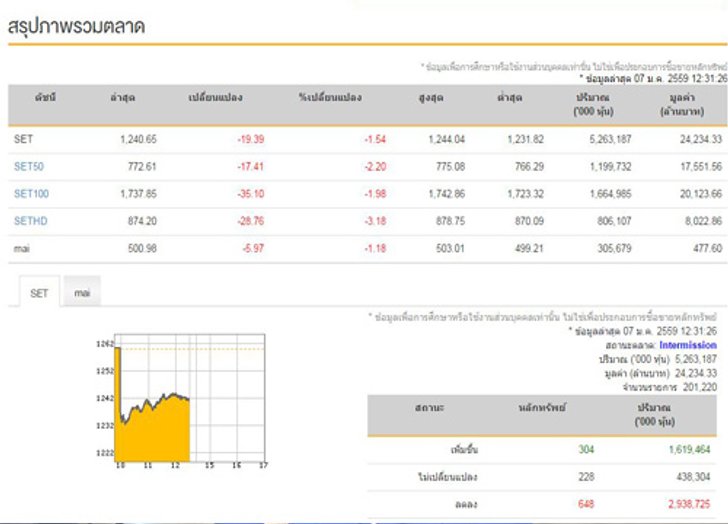Click SET change value -19.39
Viewport: 728px width, 524px height.
click(251, 139)
